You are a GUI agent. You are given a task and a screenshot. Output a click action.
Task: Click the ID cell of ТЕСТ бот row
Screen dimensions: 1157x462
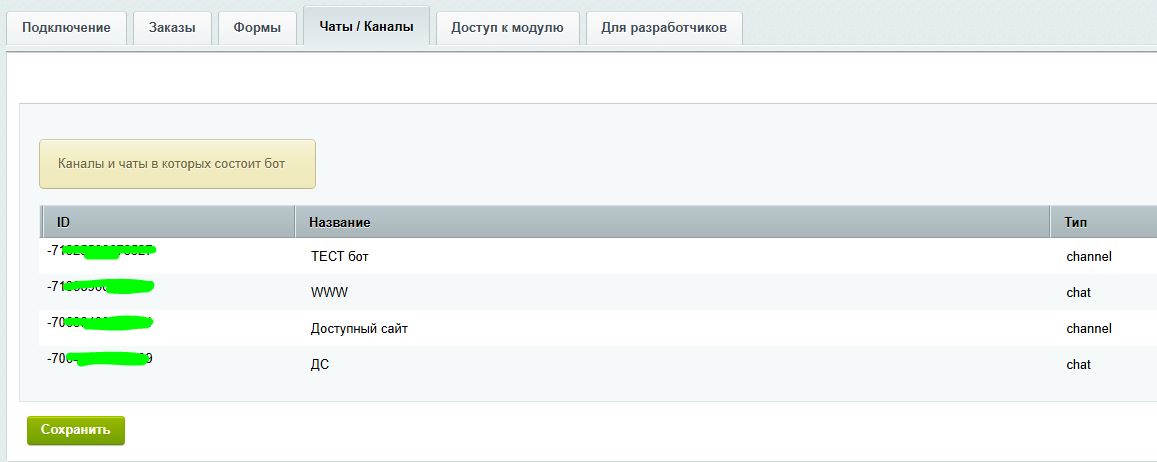coord(100,251)
